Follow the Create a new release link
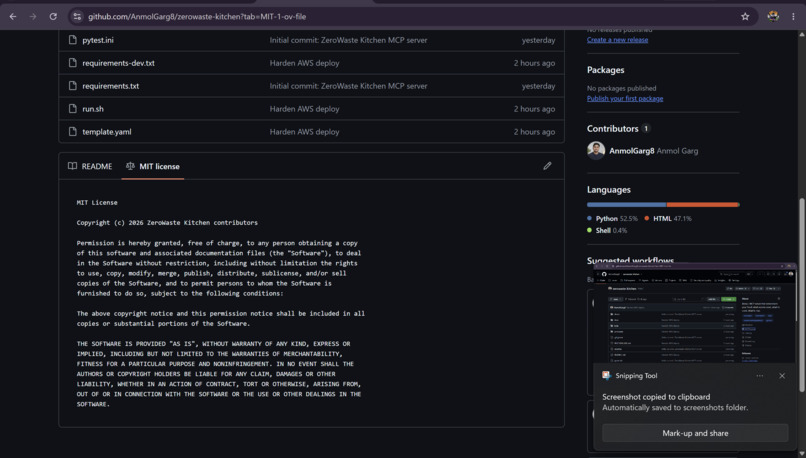The image size is (806, 458). tap(617, 40)
